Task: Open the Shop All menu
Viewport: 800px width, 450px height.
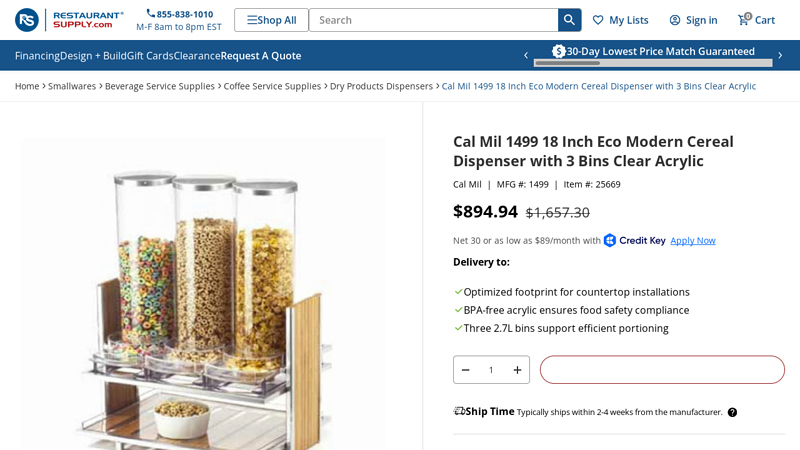Action: click(271, 20)
